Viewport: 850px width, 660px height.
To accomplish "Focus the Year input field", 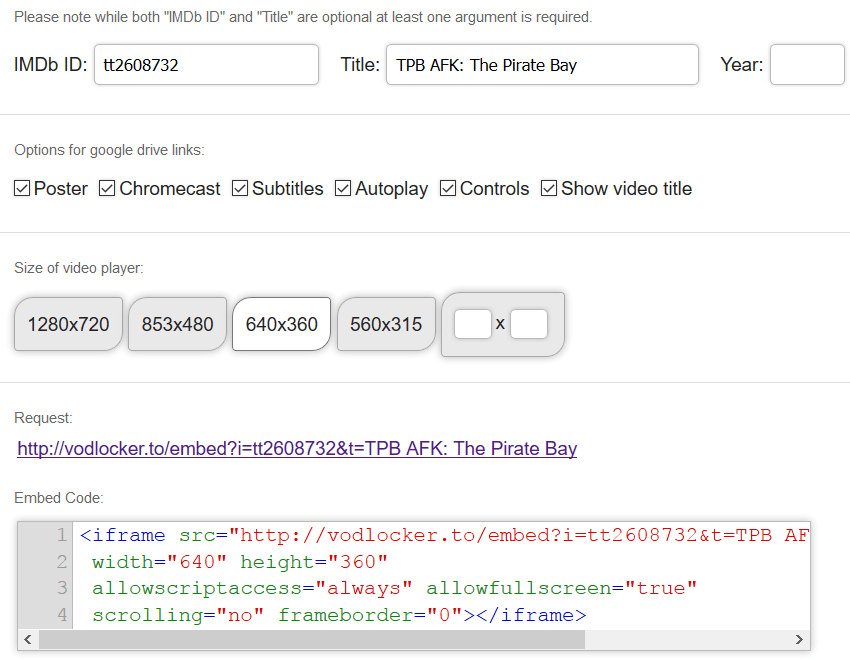I will (807, 64).
